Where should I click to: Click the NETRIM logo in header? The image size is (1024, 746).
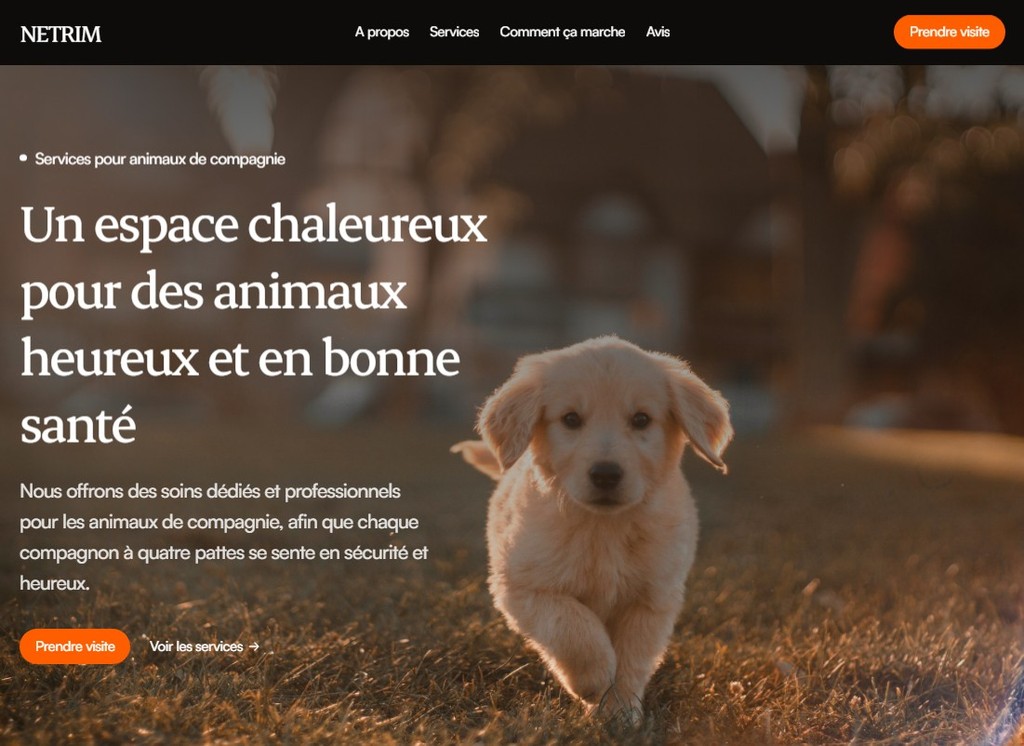tap(61, 33)
